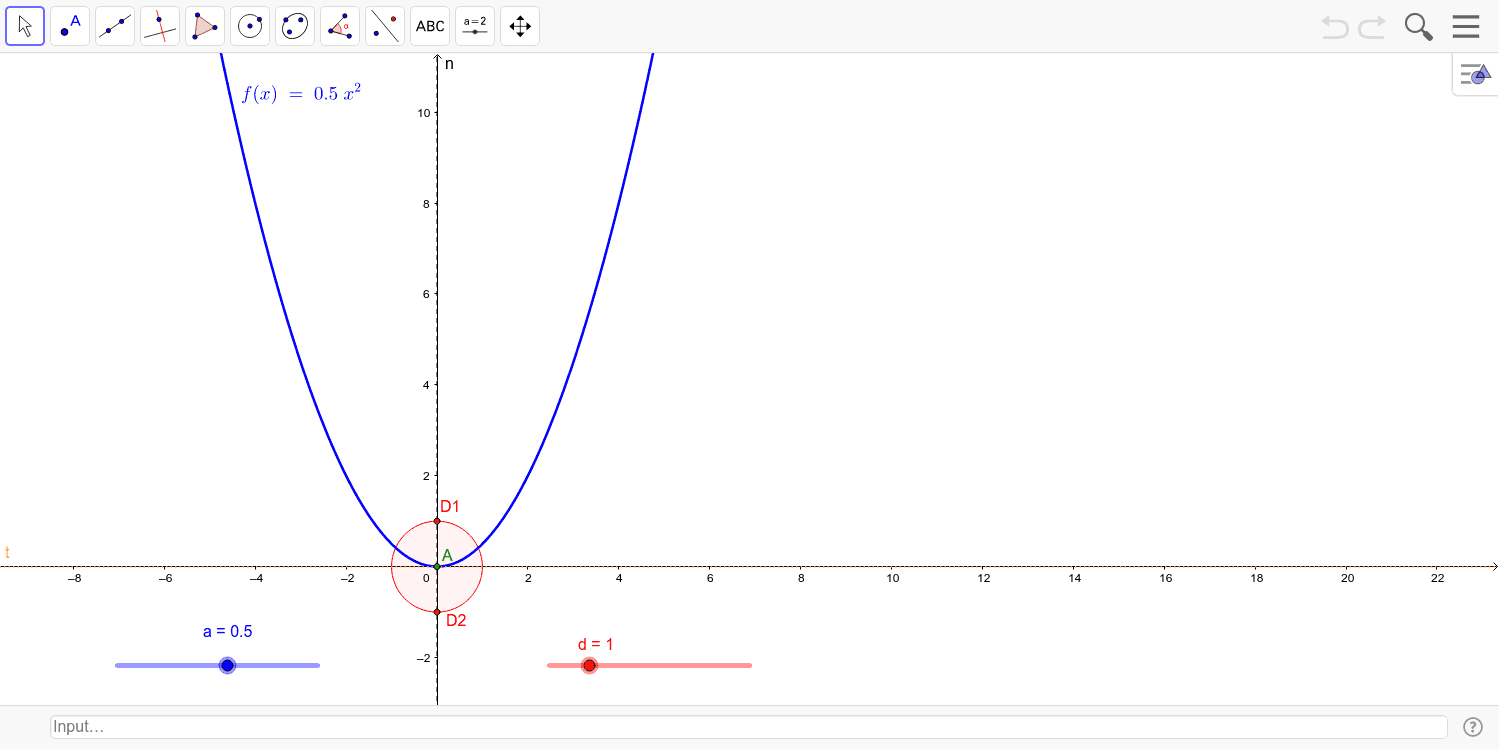Screen dimensions: 1500x750
Task: Select the Line through two points tool
Action: (x=115, y=26)
